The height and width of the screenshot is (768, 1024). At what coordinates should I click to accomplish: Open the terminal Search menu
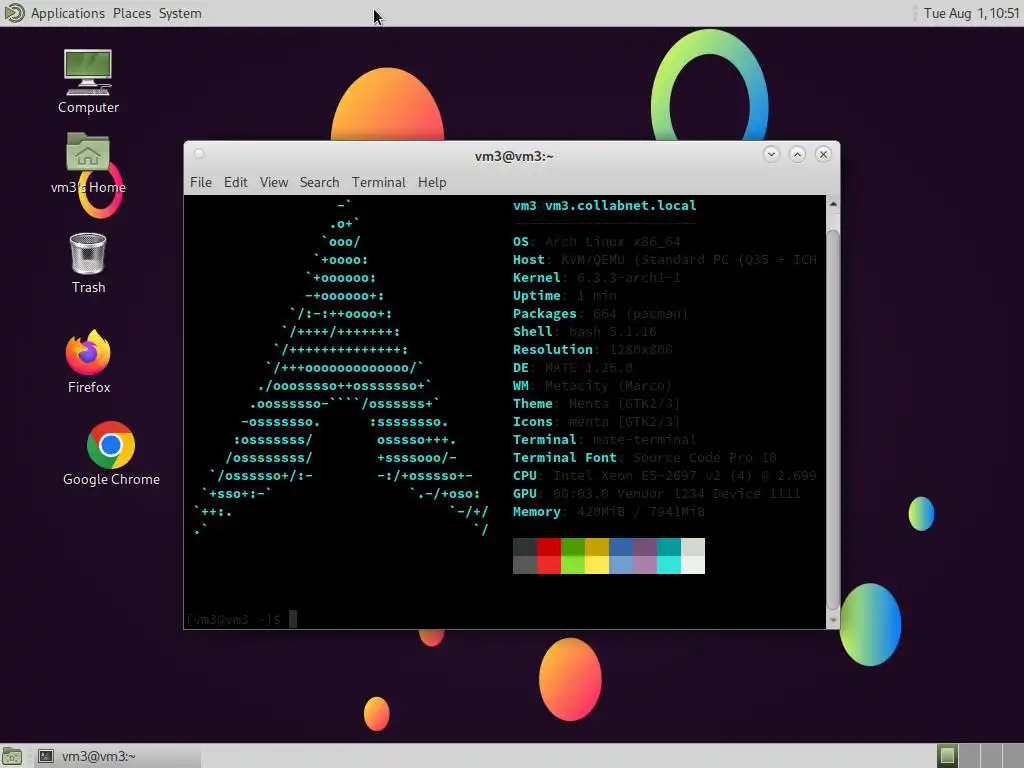[319, 182]
